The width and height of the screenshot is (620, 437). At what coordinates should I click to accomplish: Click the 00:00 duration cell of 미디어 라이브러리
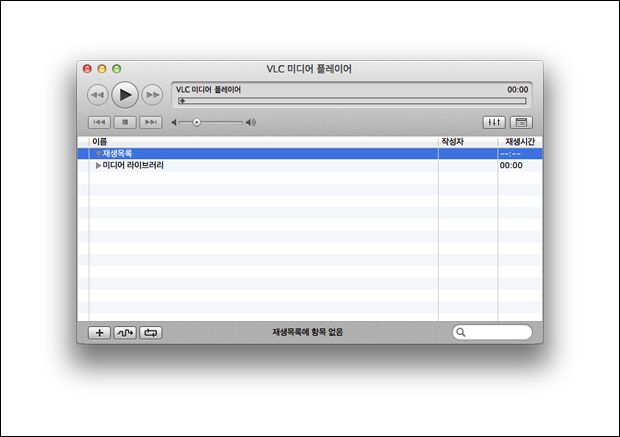click(x=511, y=165)
